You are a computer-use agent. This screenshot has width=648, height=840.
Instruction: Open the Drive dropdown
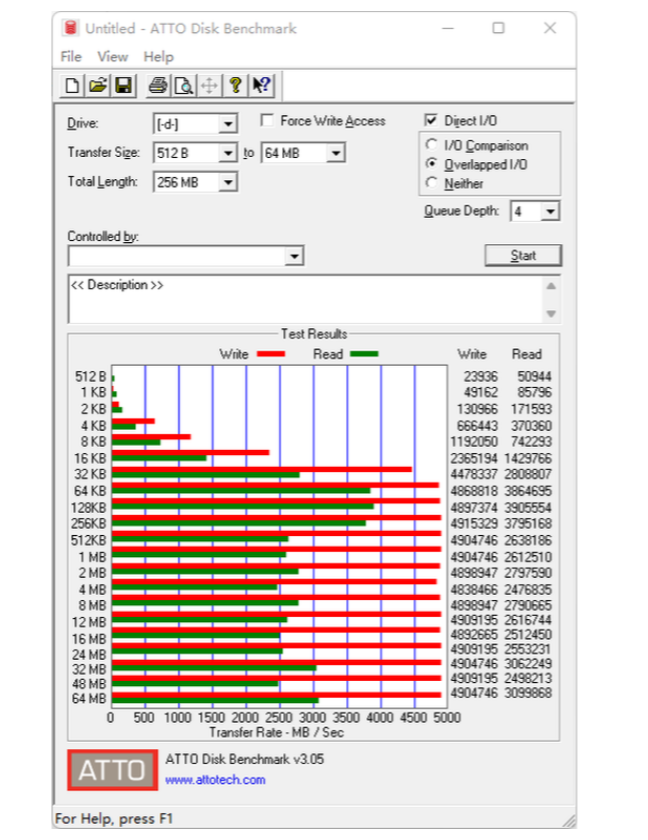pyautogui.click(x=228, y=124)
